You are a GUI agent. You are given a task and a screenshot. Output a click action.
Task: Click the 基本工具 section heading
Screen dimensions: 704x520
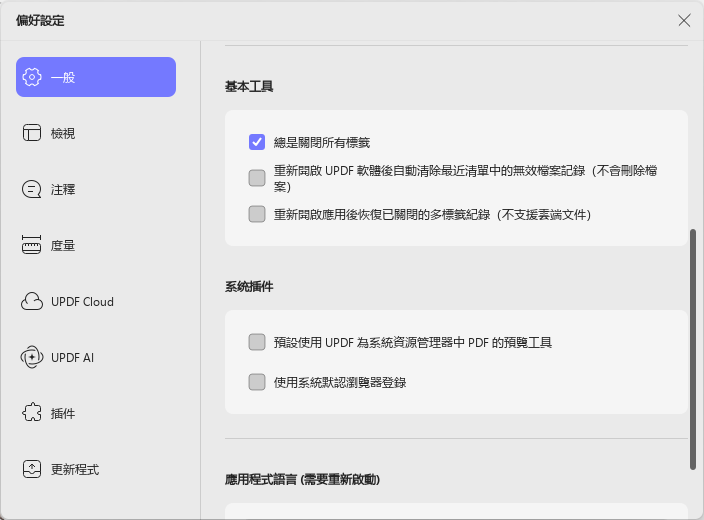(x=249, y=86)
